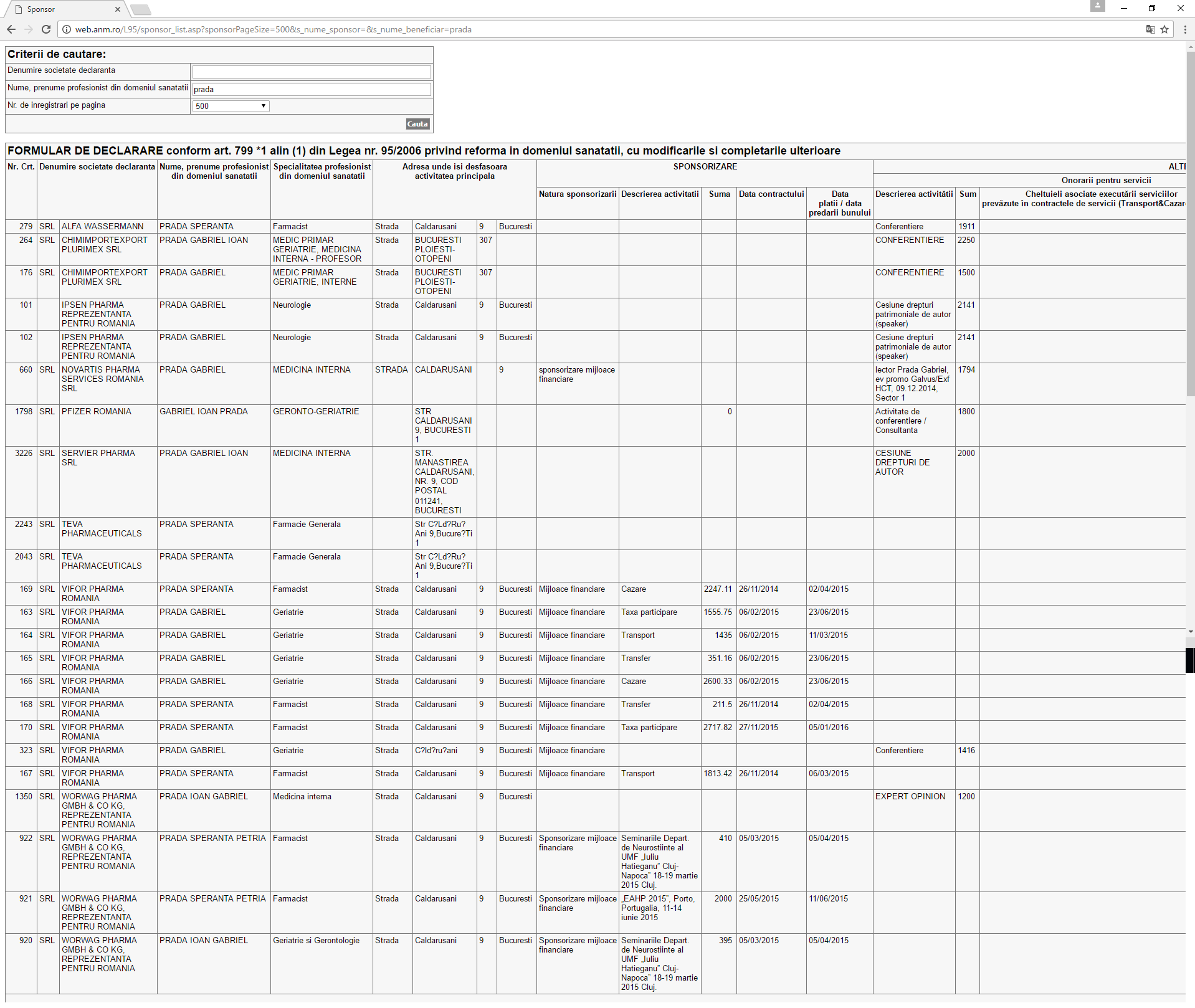Click the vertical scrollbar thumb
1195x1008 pixels.
(x=1190, y=224)
